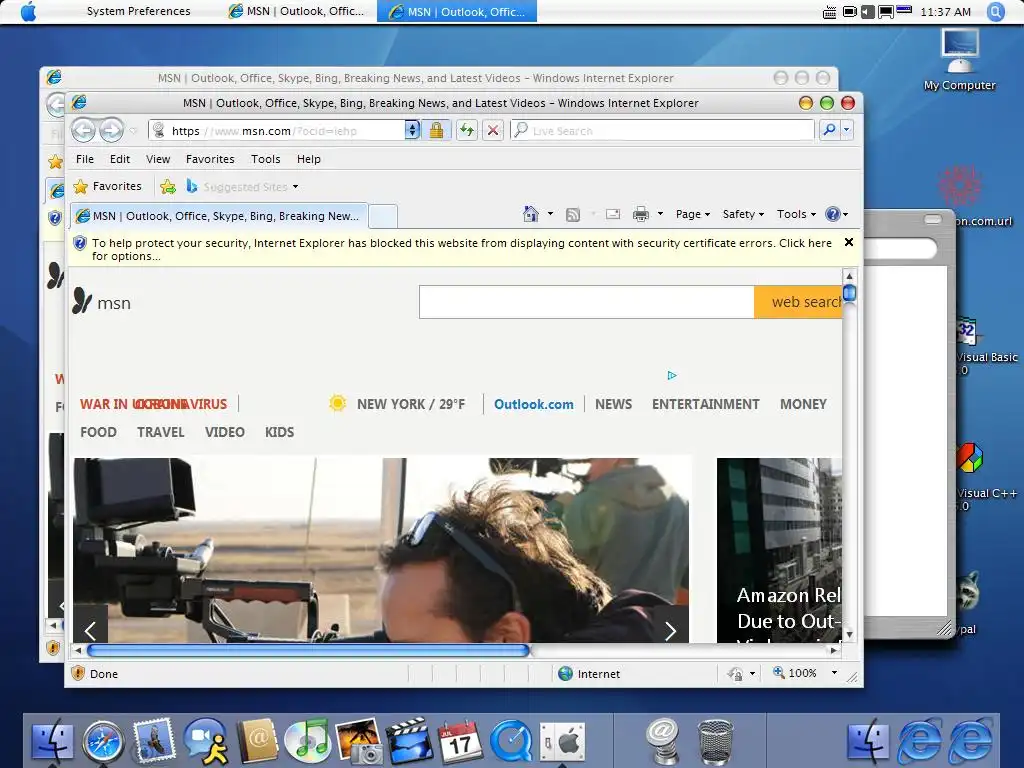
Task: Click the Home icon in command bar
Action: pyautogui.click(x=531, y=214)
